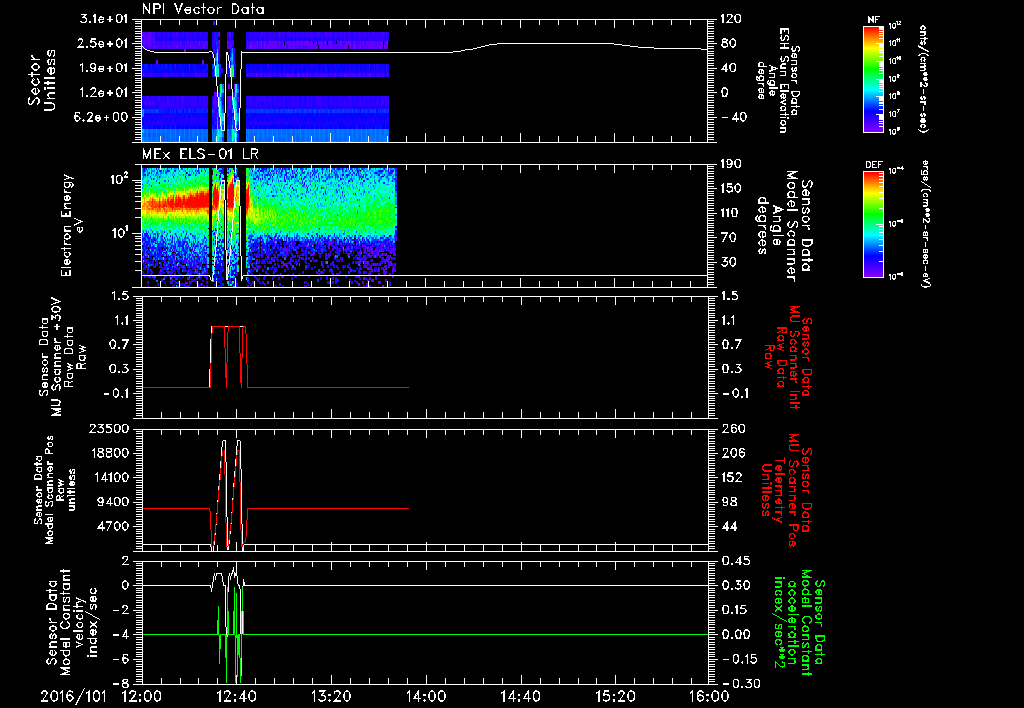1024x708 pixels.
Task: Click the '-6' velocity tick value
Action: click(x=121, y=659)
